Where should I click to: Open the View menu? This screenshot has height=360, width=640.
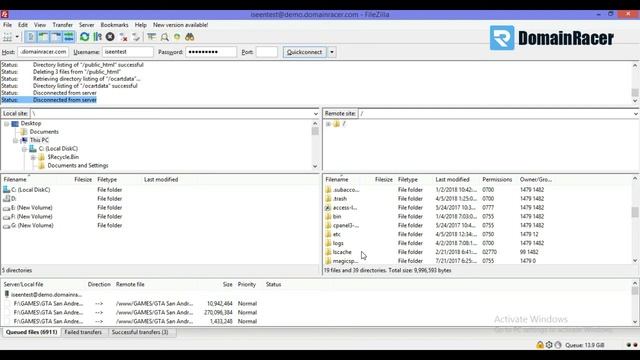pos(40,25)
